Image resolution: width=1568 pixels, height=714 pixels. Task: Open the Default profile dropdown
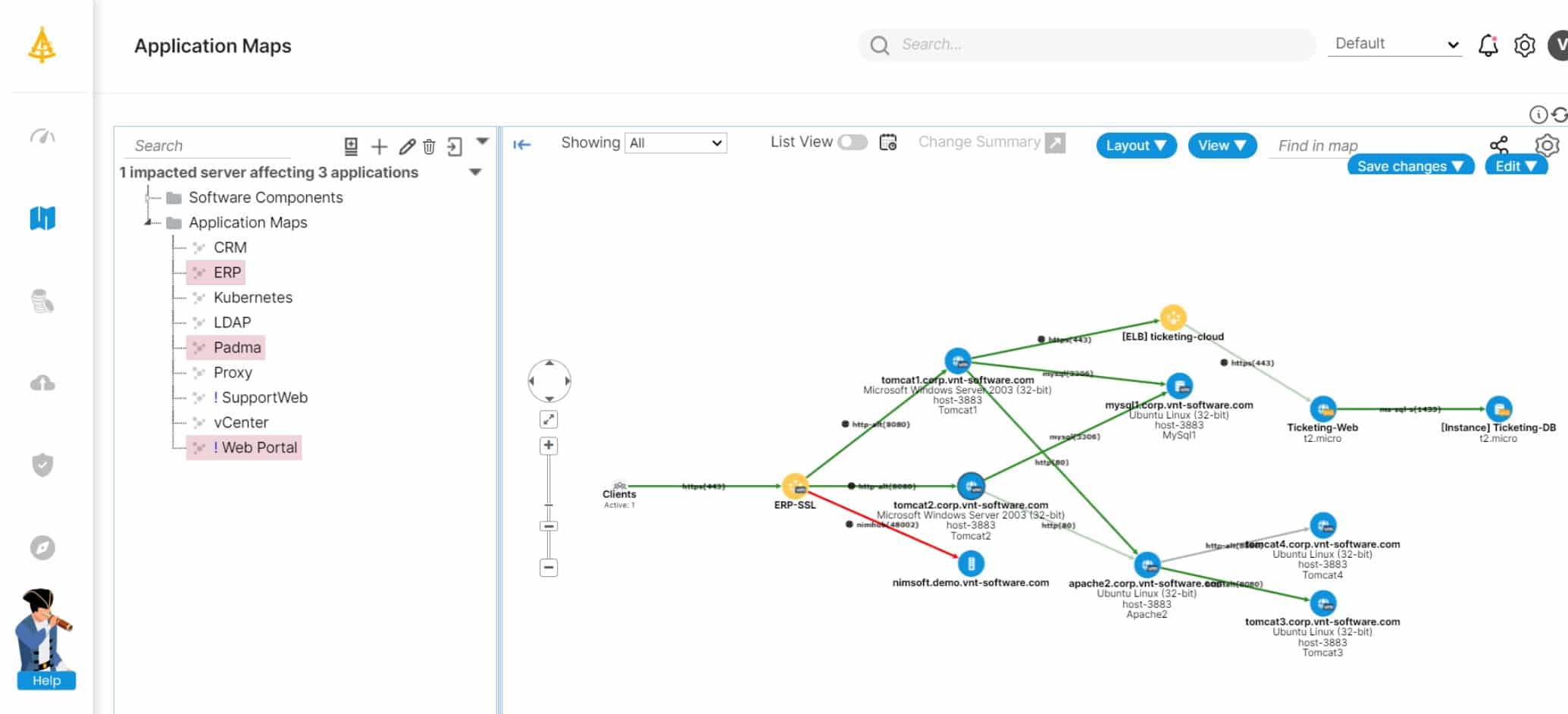tap(1395, 44)
